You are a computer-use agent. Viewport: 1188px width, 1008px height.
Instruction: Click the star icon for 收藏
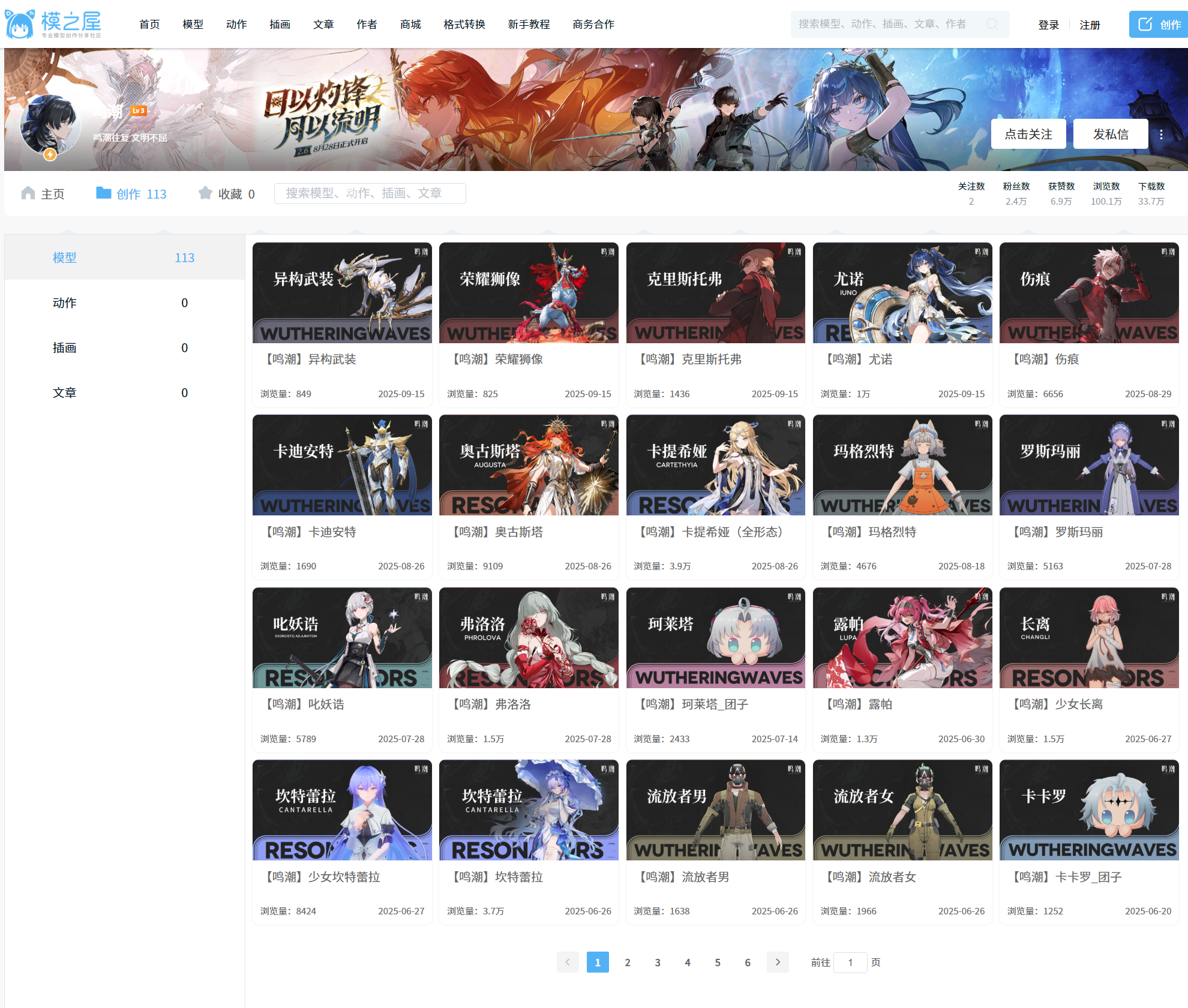(x=205, y=193)
